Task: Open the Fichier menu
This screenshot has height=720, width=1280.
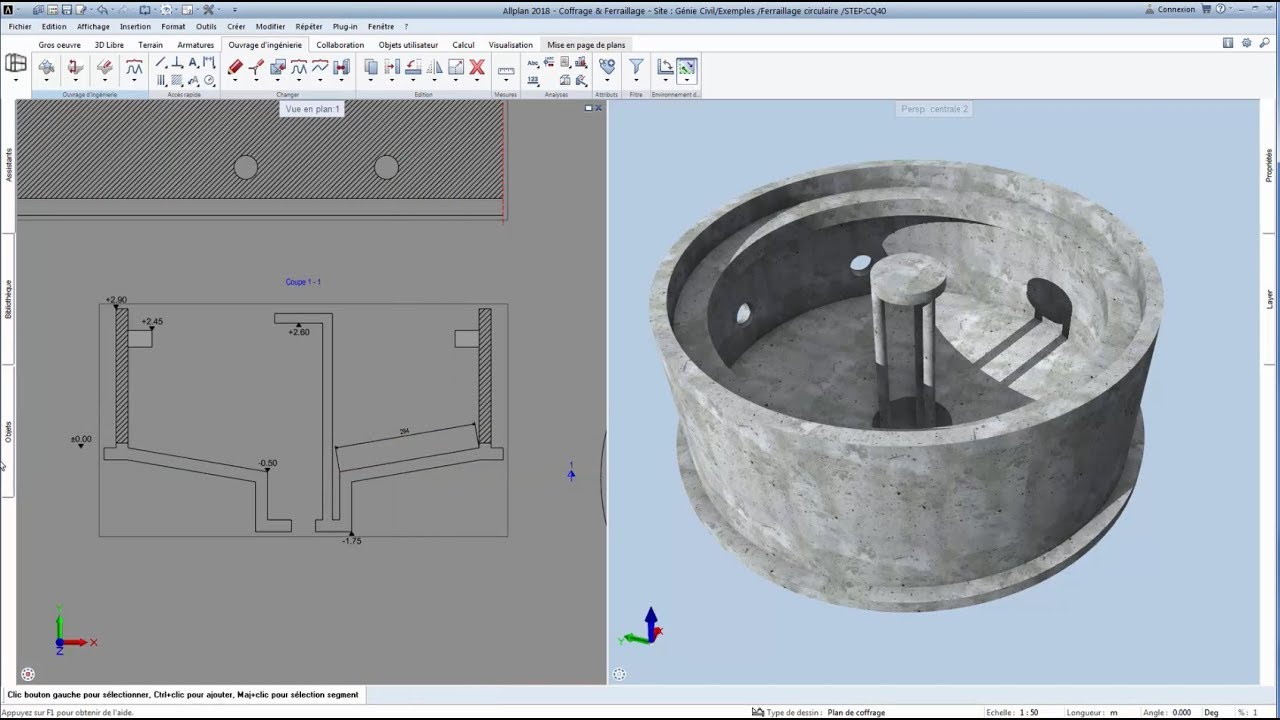Action: pos(20,27)
